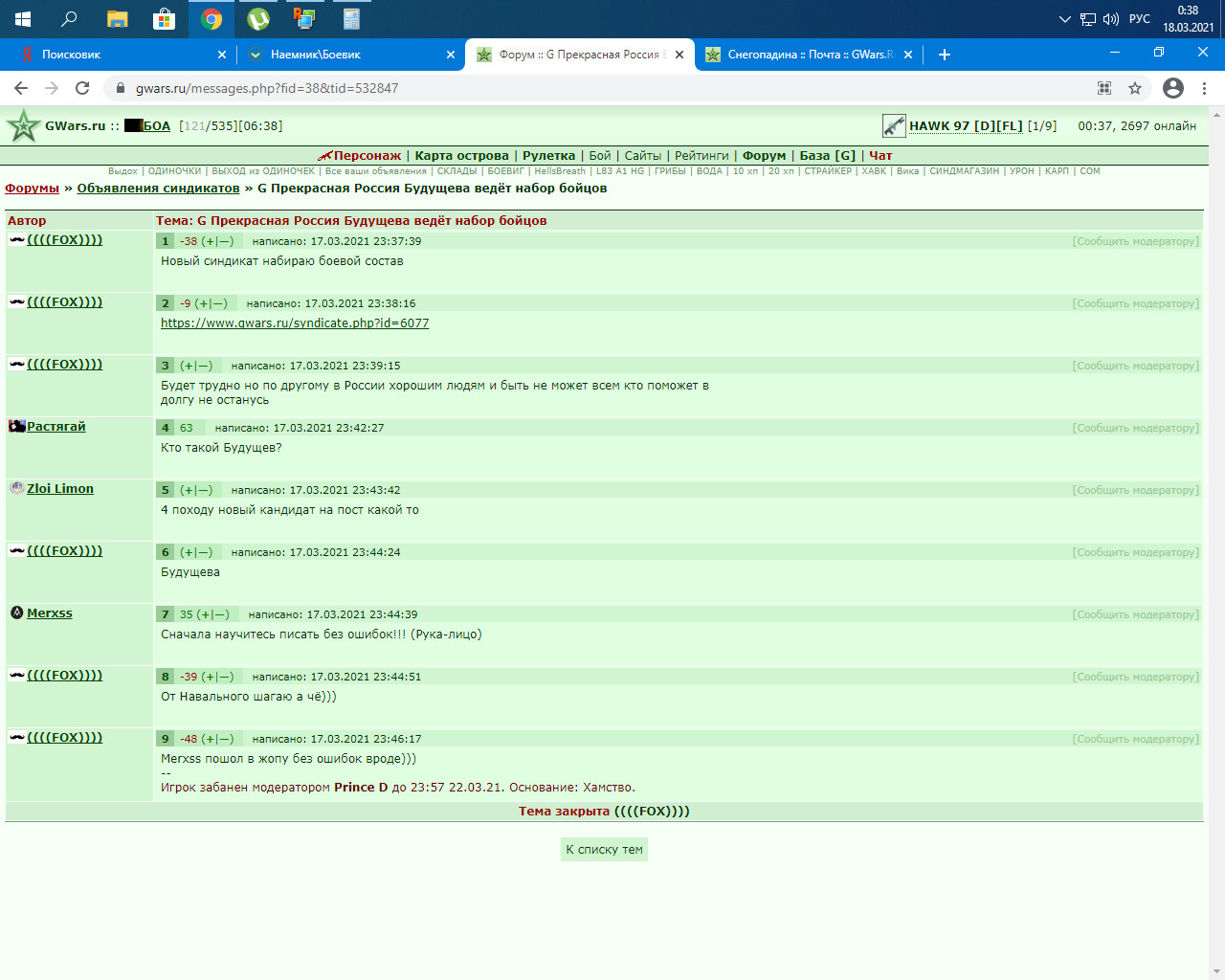
Task: Open Карта острова menu item
Action: [x=461, y=155]
